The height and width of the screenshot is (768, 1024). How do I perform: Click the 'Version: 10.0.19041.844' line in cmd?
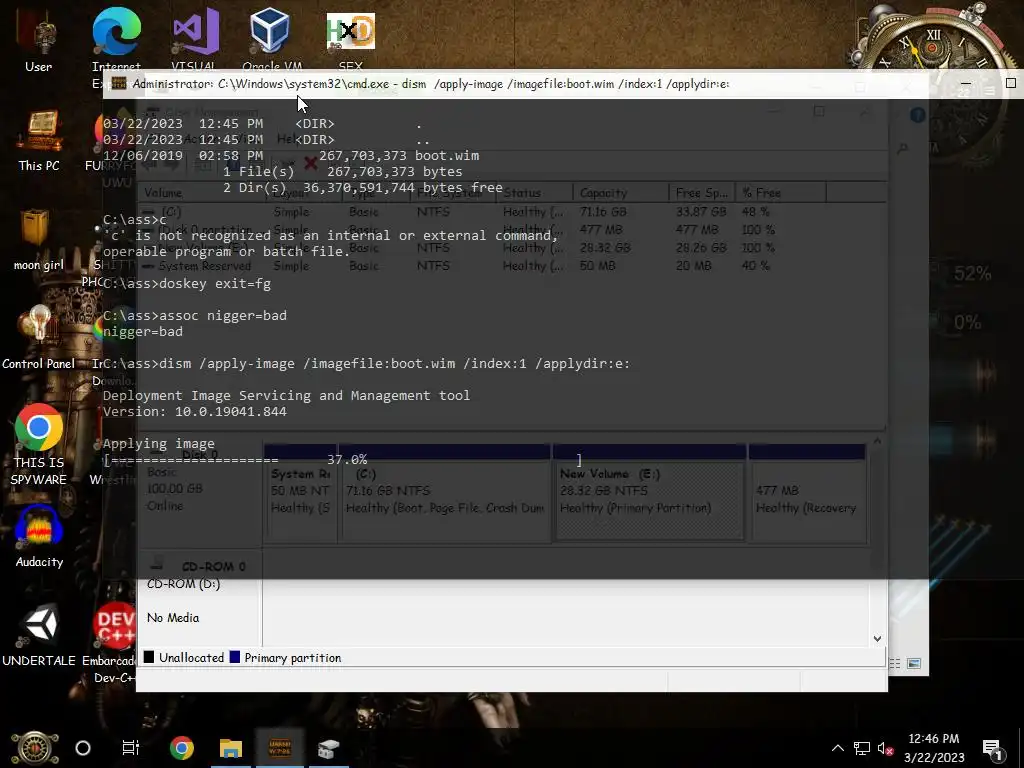195,411
